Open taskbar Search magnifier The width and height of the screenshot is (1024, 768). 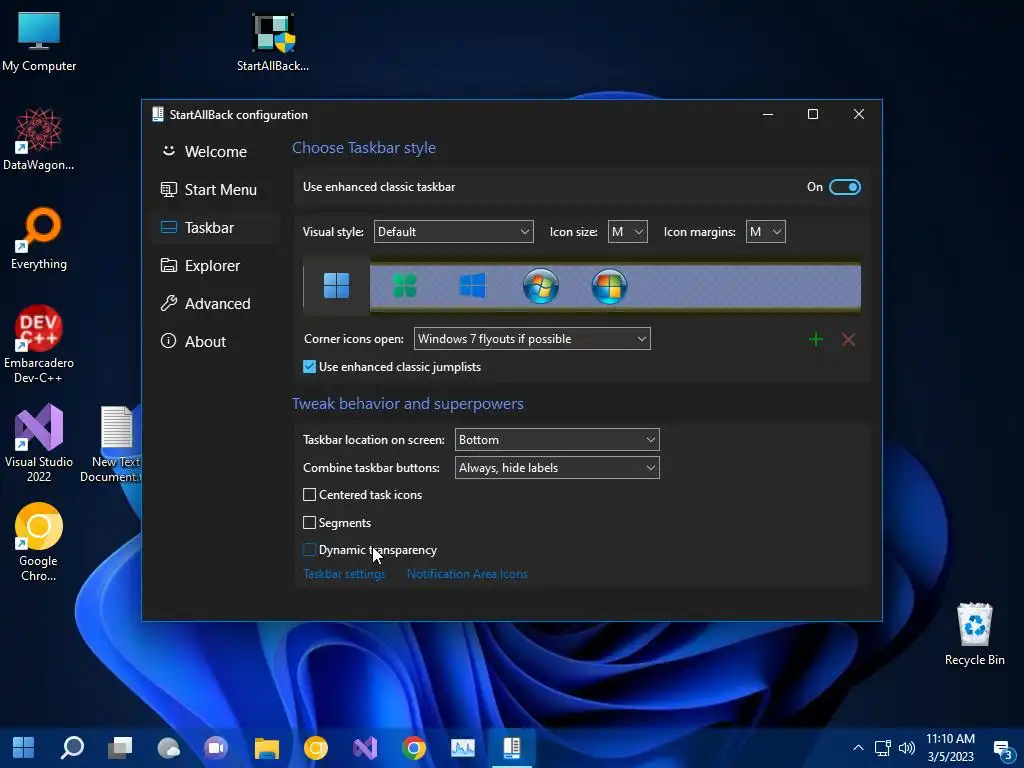point(72,748)
